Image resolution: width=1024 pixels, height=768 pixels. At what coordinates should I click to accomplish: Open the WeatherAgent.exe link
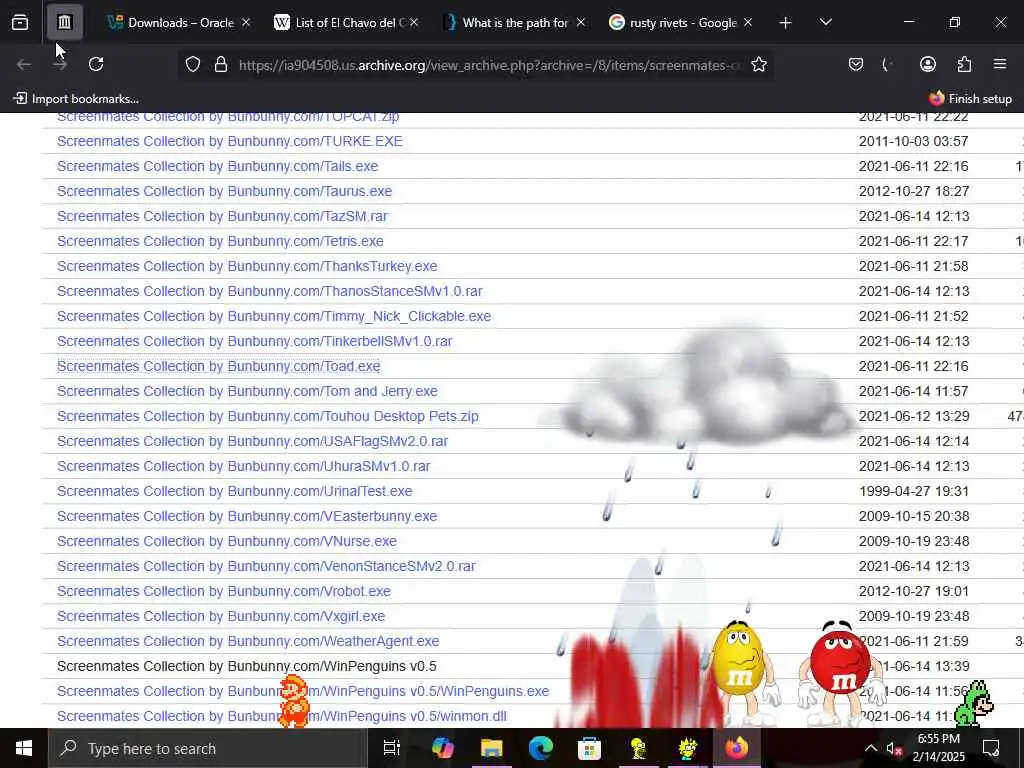click(248, 641)
